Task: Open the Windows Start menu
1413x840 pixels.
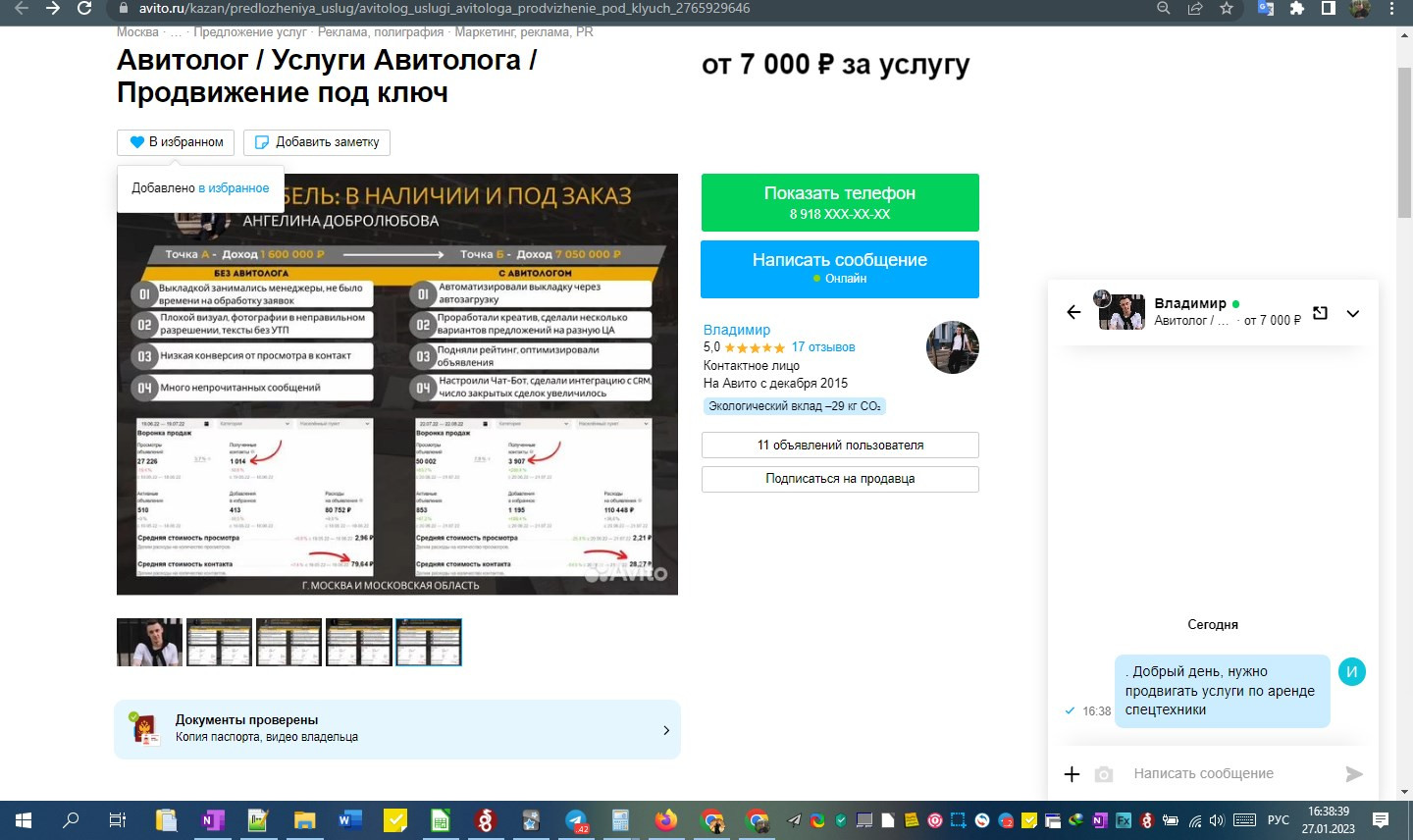Action: 24,820
